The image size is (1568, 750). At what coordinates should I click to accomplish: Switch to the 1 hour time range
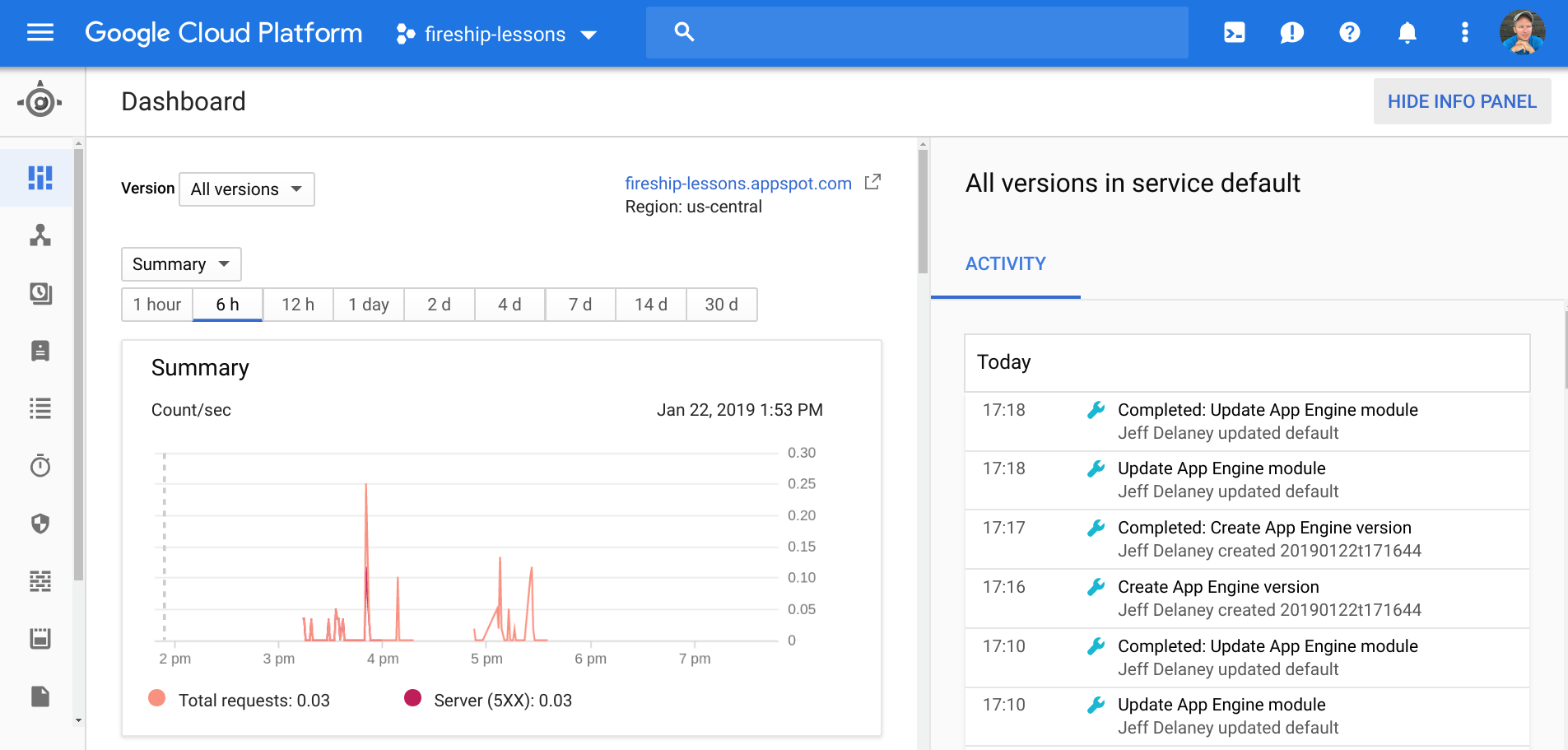pyautogui.click(x=156, y=304)
